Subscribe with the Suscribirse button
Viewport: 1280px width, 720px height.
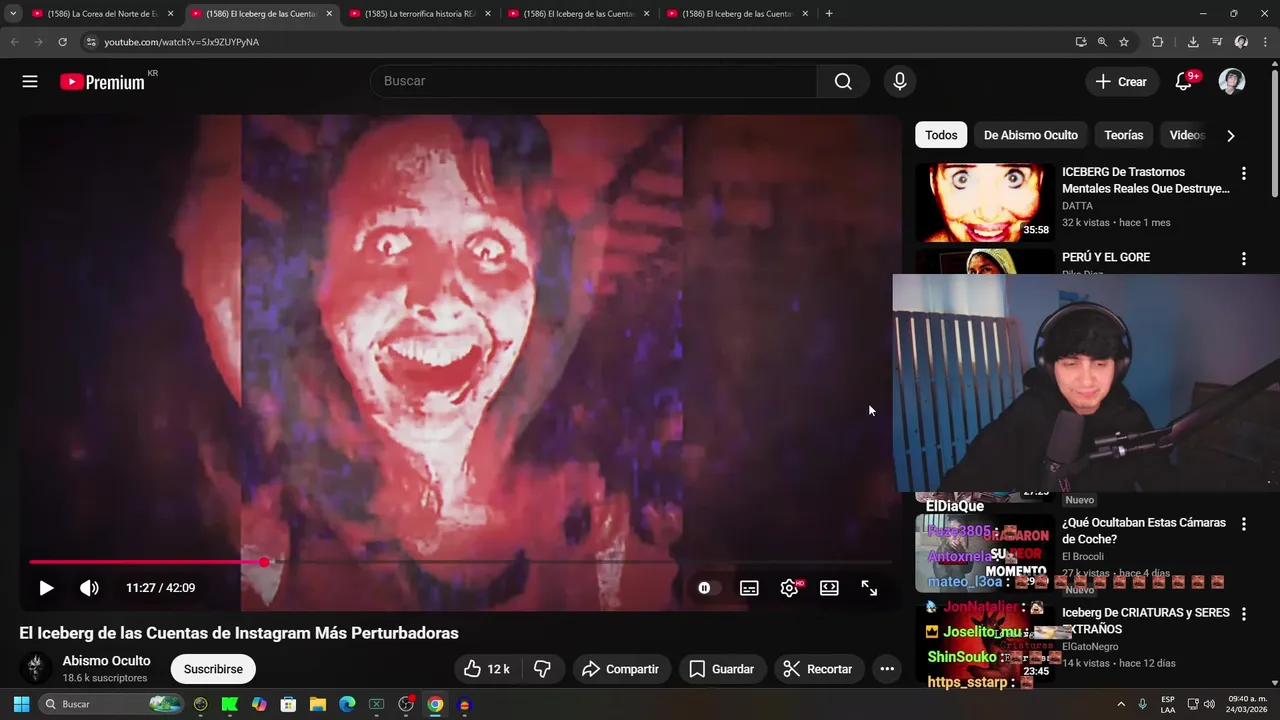pos(213,669)
